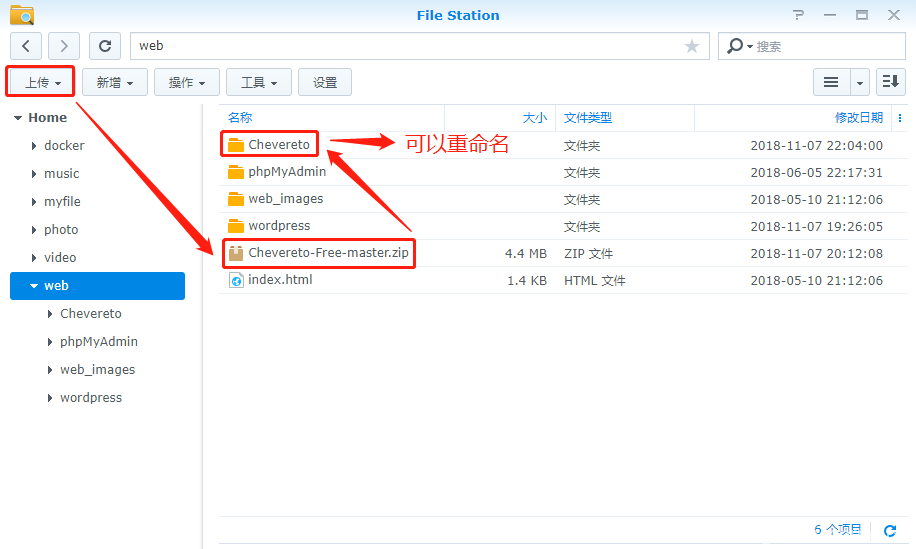Screen dimensions: 916x549
Task: Click the refresh icon in the status bar
Action: coord(890,530)
